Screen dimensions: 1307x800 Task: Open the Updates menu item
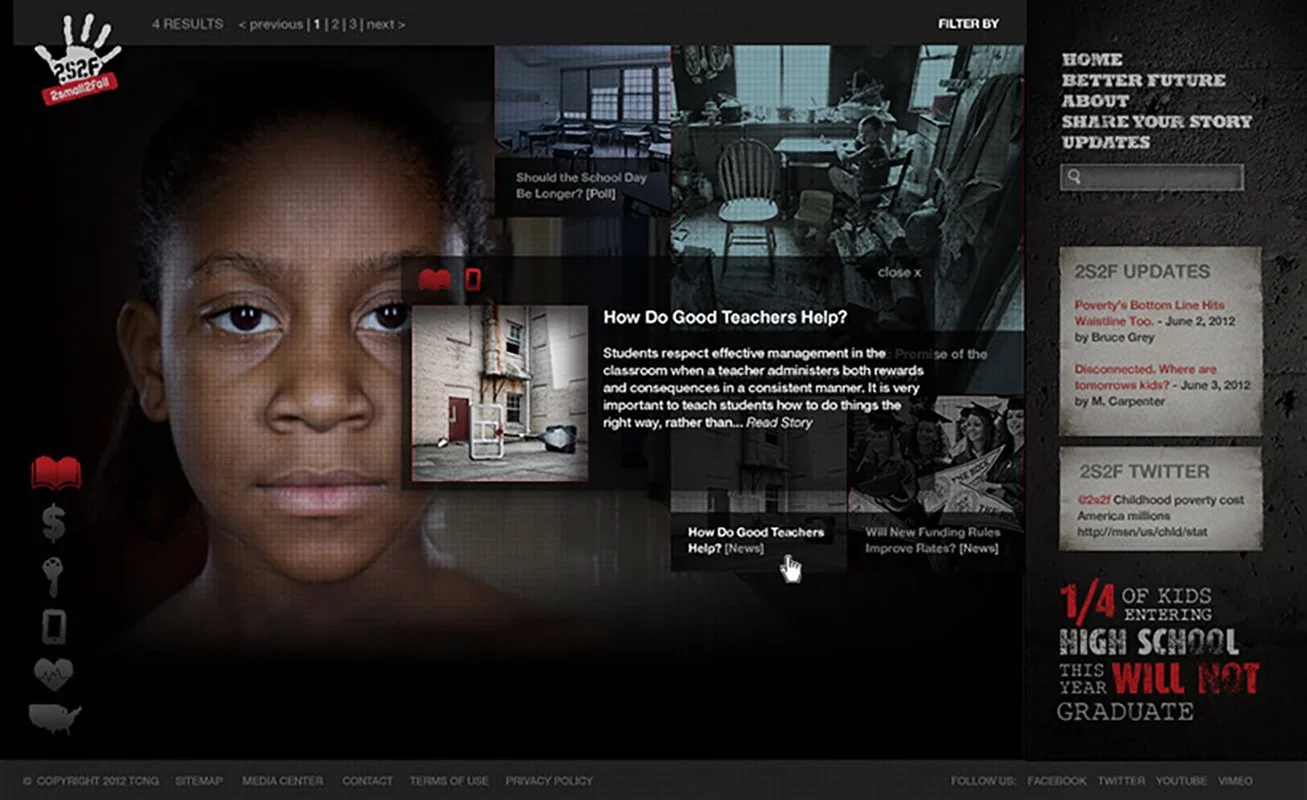pos(1105,143)
